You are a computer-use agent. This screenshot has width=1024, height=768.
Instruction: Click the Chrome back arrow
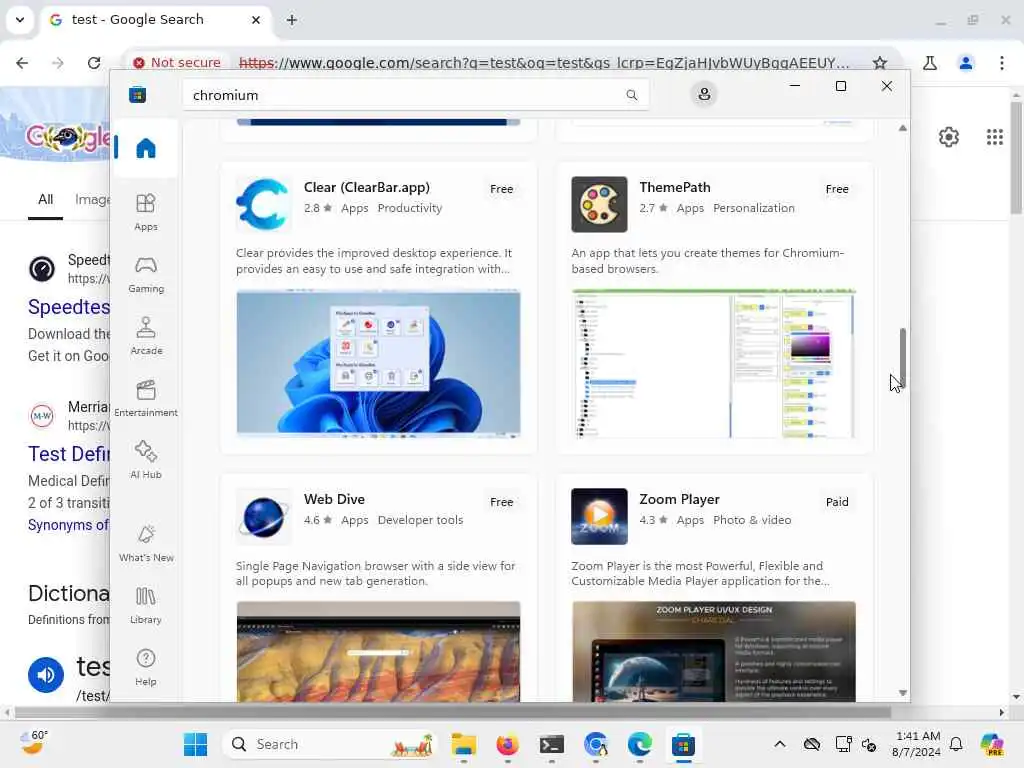pos(22,63)
